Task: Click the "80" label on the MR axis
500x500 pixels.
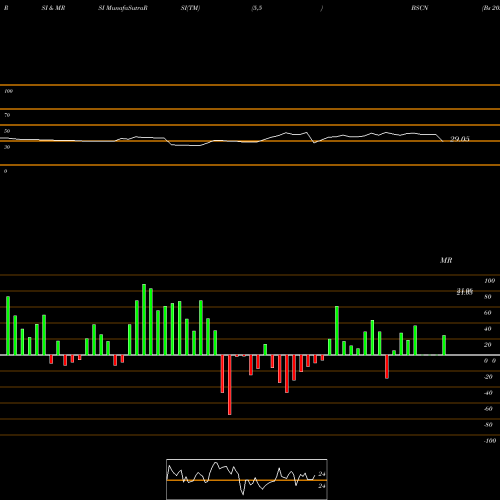Action: 488,297
